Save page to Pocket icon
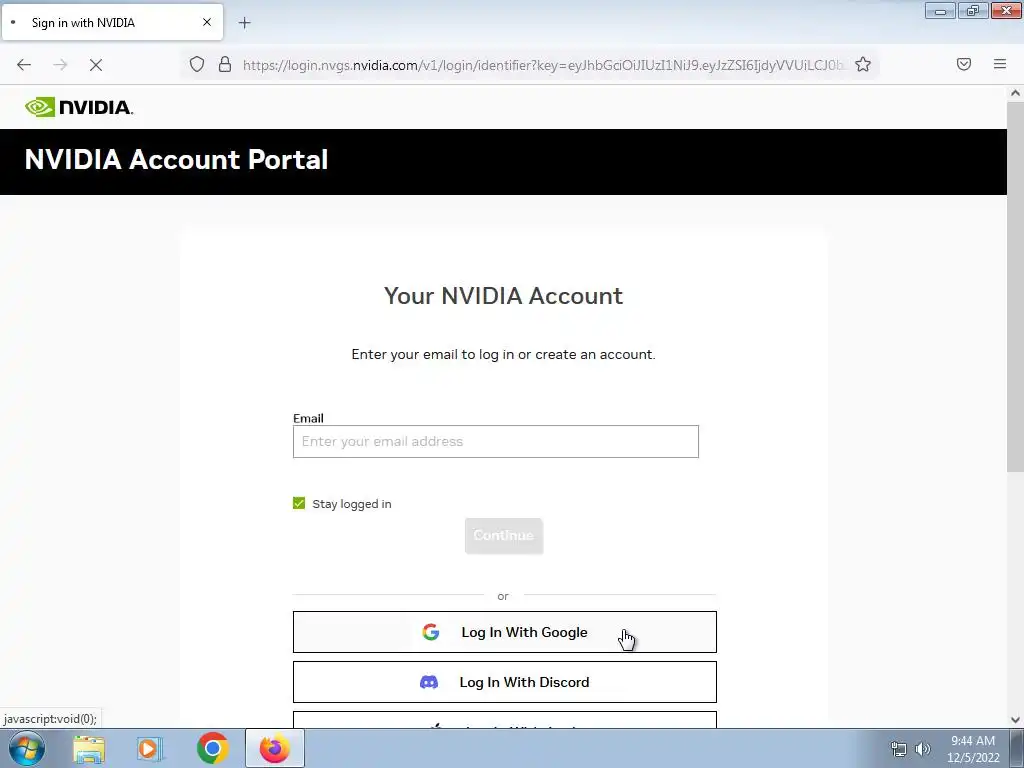The width and height of the screenshot is (1024, 768). (963, 64)
